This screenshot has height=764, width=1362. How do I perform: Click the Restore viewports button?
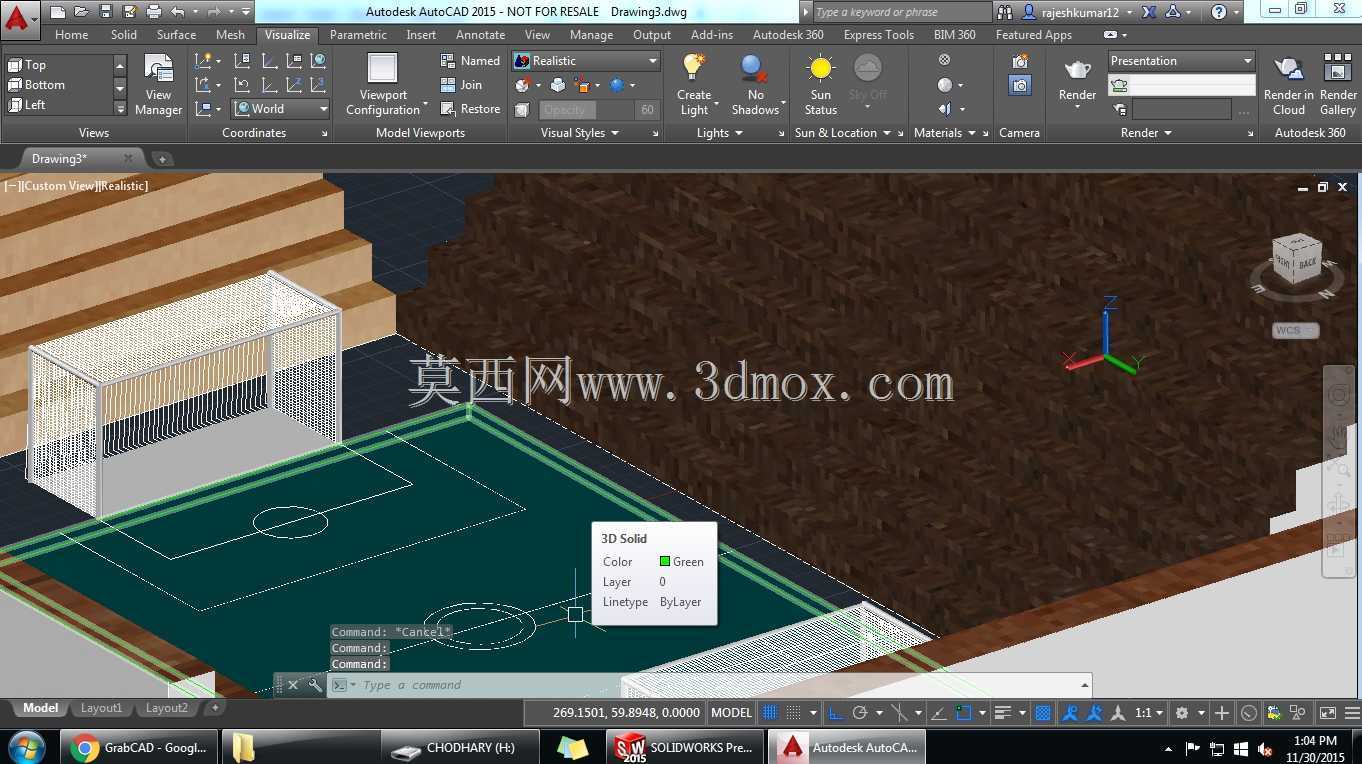click(x=470, y=109)
